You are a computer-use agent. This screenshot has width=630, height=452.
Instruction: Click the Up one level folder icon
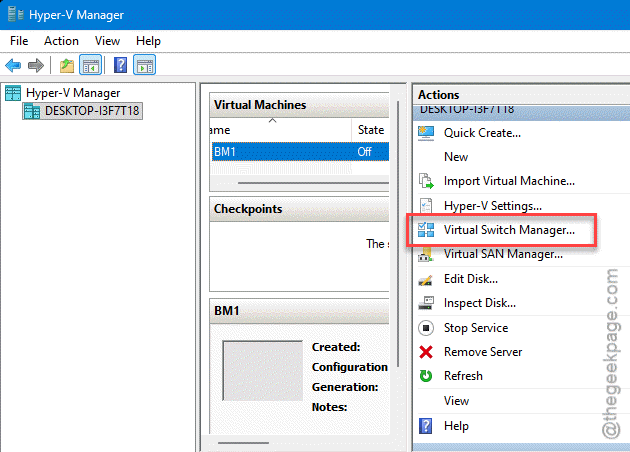coord(67,65)
